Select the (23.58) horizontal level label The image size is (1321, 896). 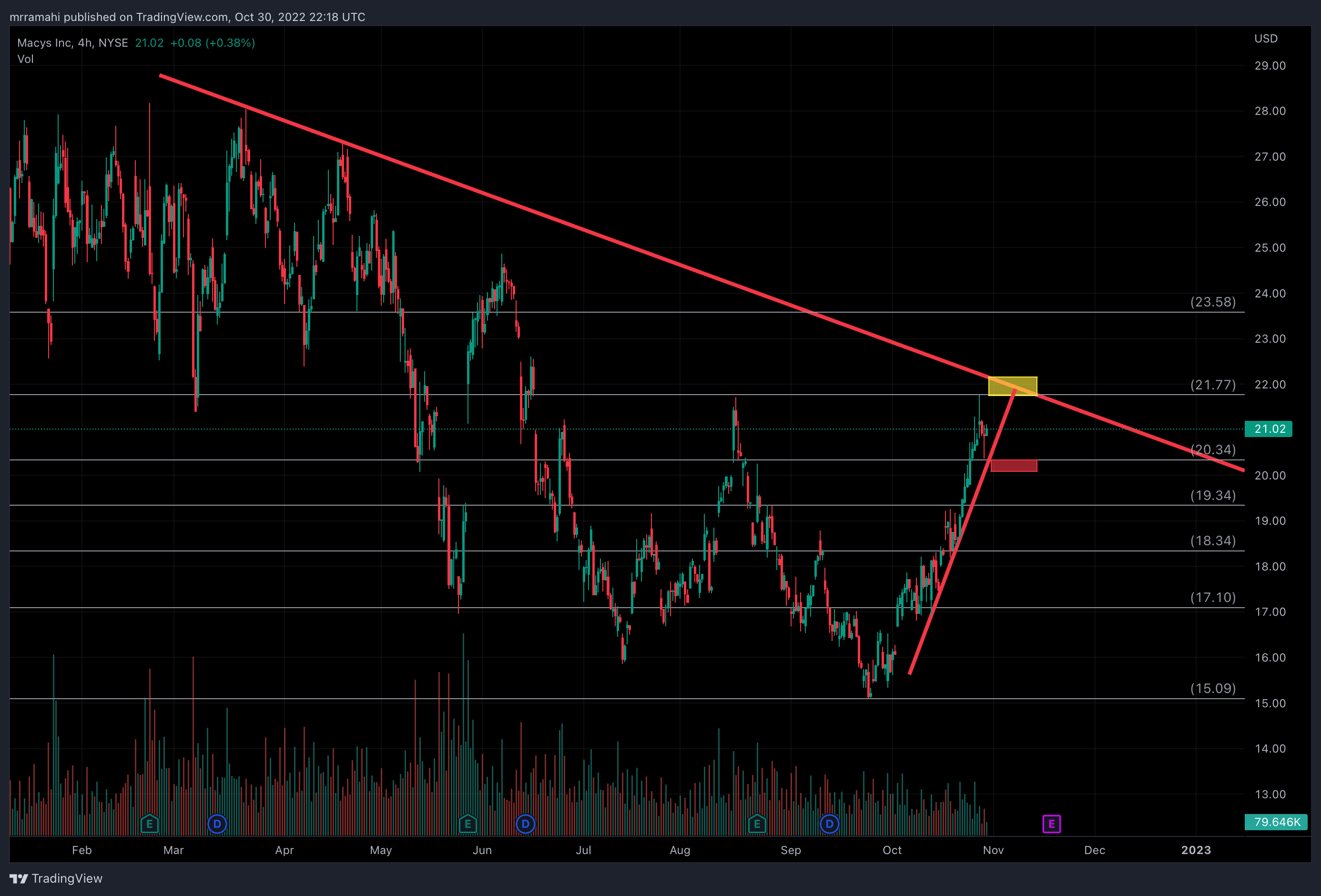click(1212, 302)
